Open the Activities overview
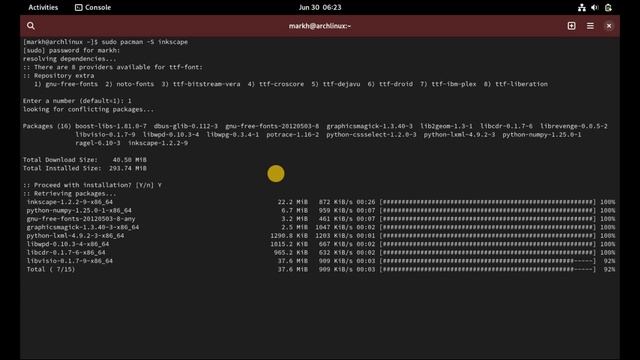Image resolution: width=640 pixels, height=360 pixels. pos(43,7)
